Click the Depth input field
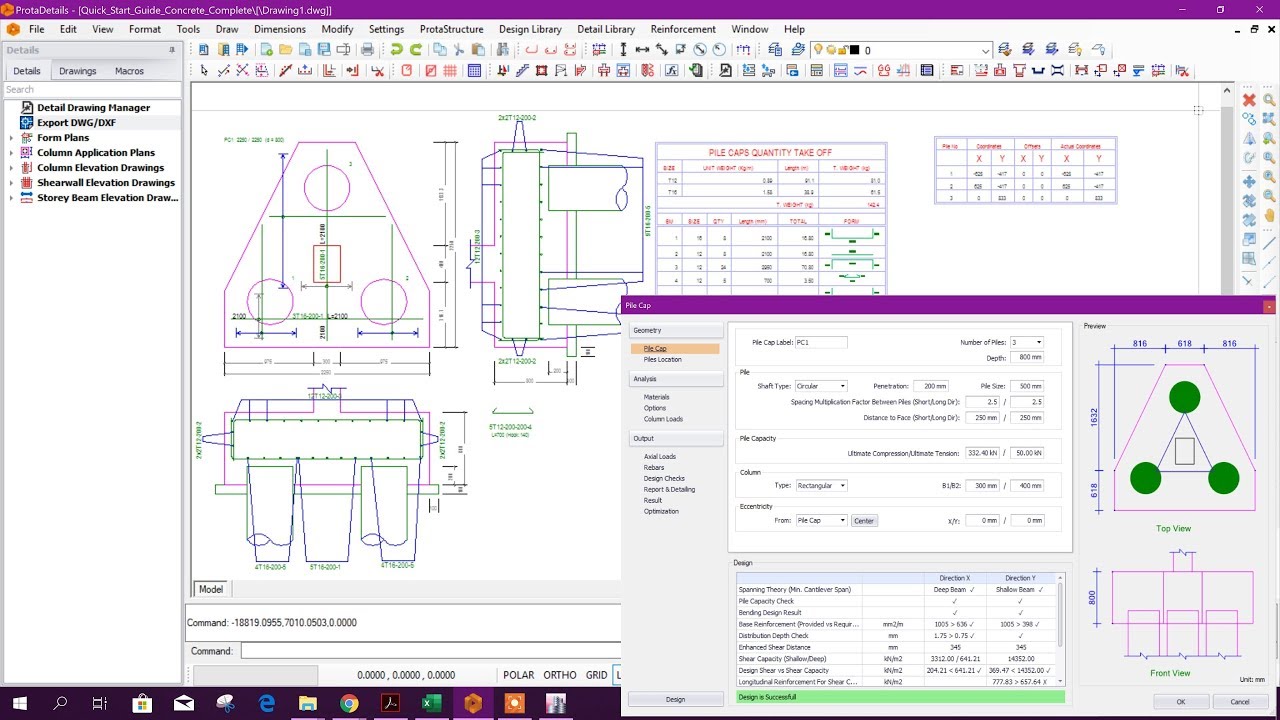The image size is (1280, 720). coord(1027,357)
